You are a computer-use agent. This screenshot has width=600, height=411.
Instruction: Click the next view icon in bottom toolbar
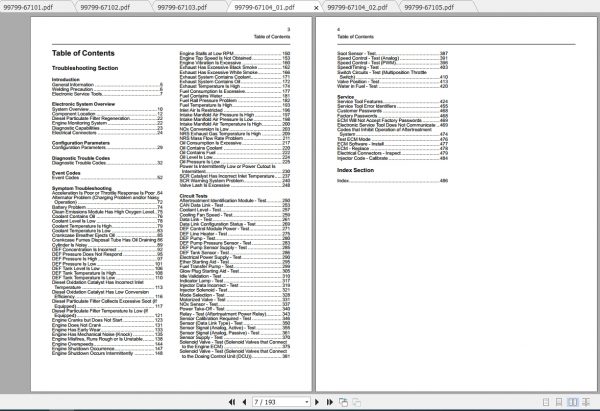click(357, 402)
